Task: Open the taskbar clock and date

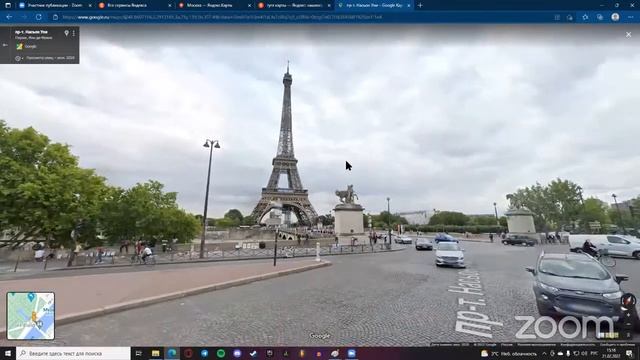Action: [x=611, y=353]
